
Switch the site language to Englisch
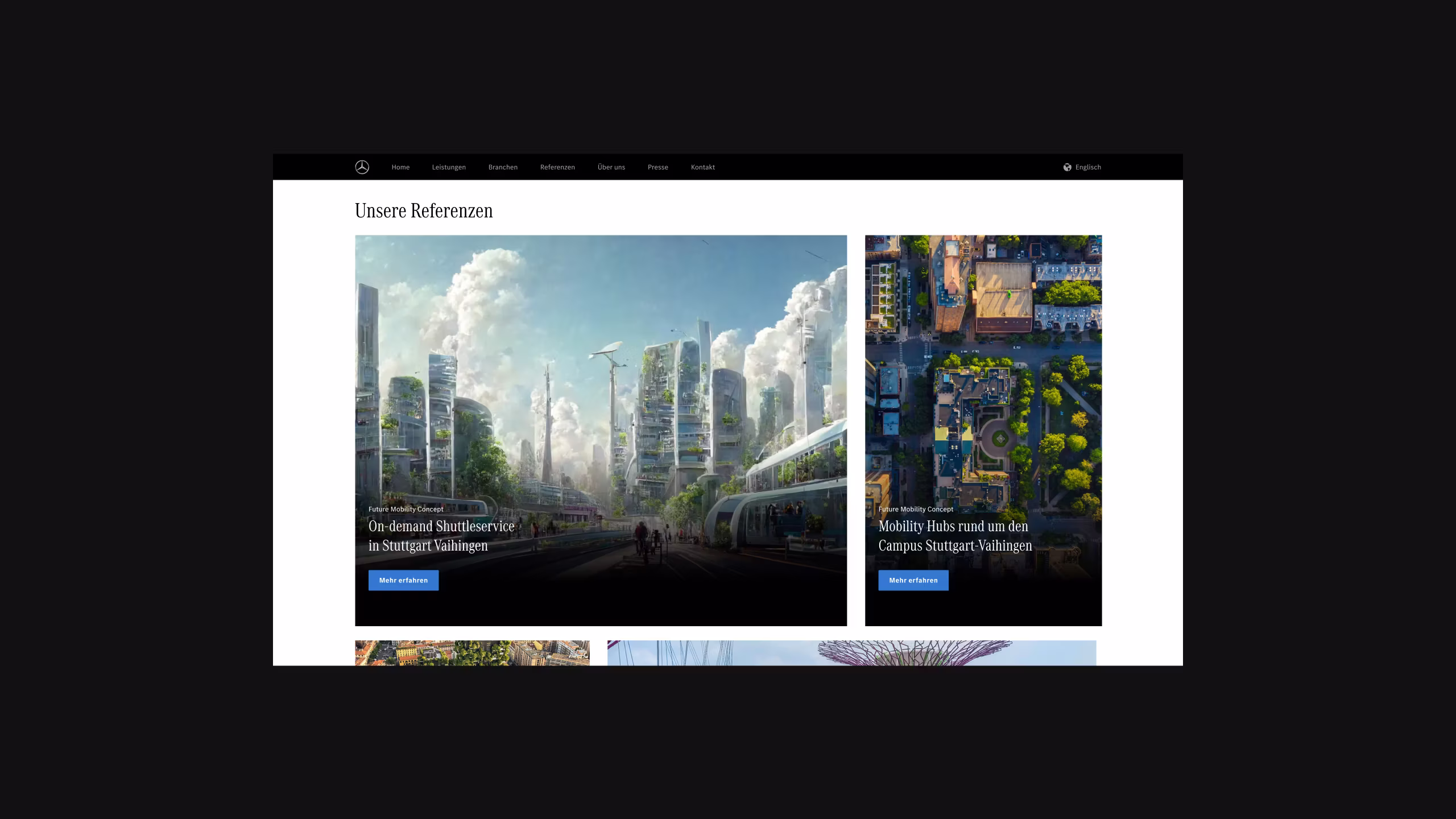point(1087,167)
